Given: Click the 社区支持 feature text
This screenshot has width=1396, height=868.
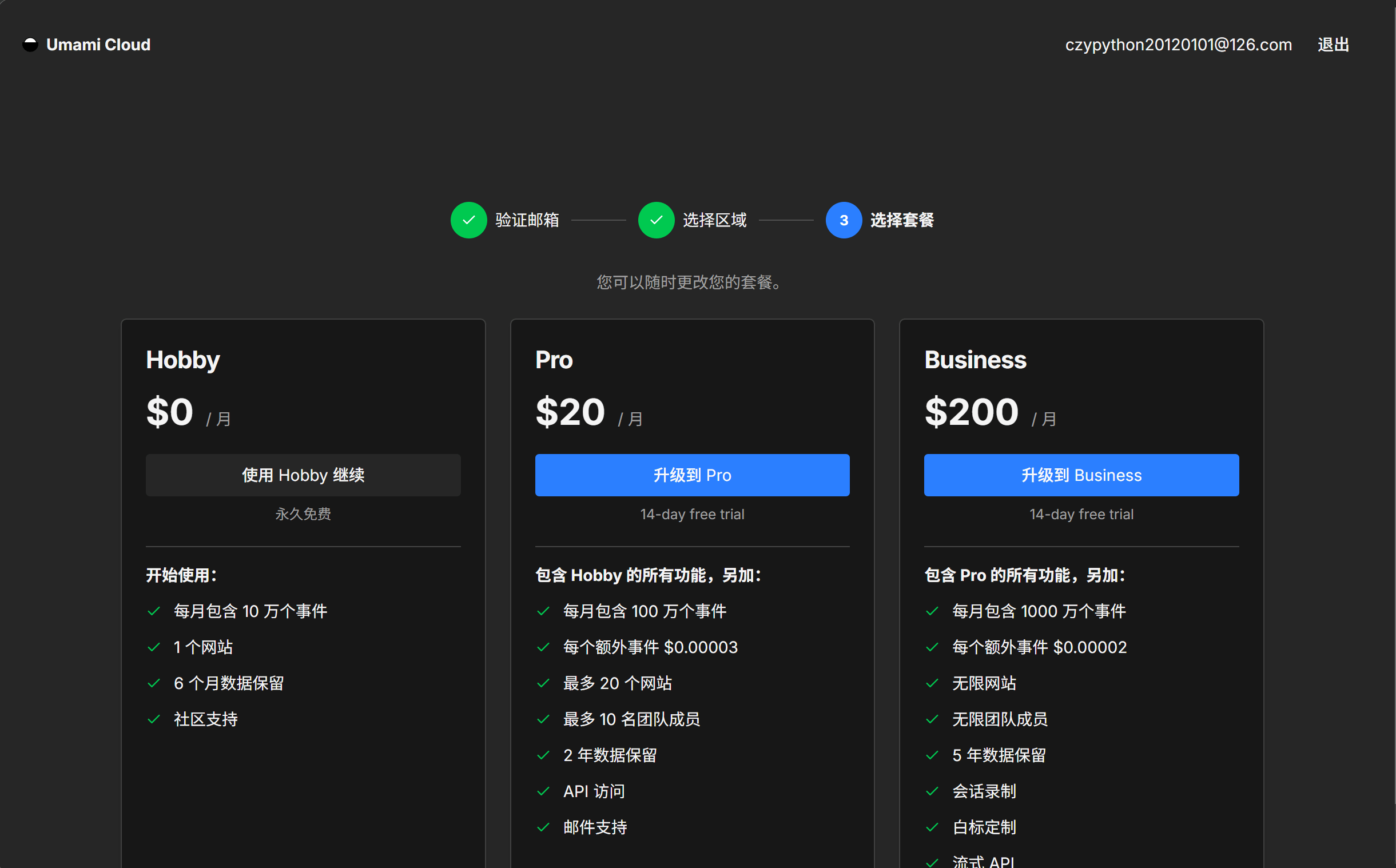Looking at the screenshot, I should tap(205, 719).
